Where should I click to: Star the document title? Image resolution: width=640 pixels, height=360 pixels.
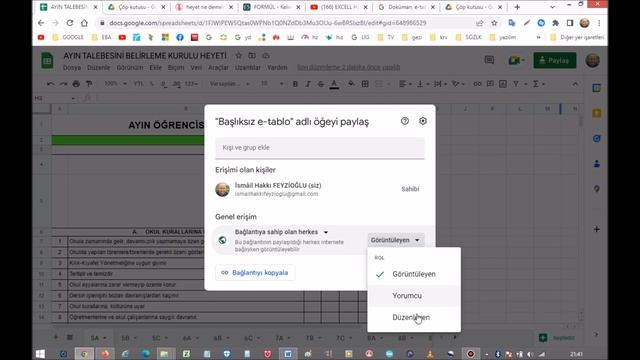tap(239, 56)
